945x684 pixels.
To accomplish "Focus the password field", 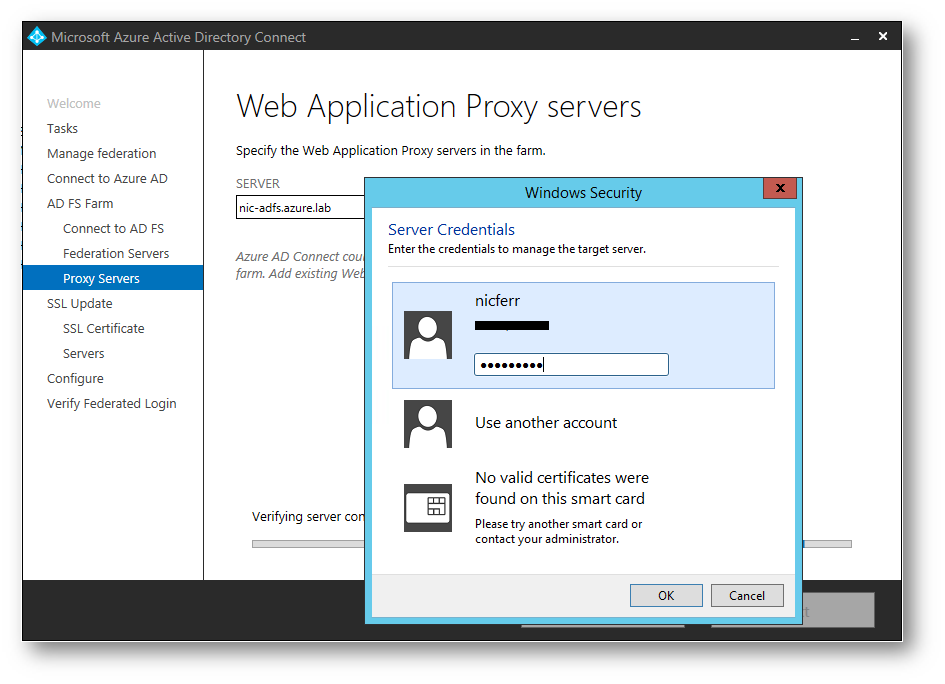I will point(571,365).
